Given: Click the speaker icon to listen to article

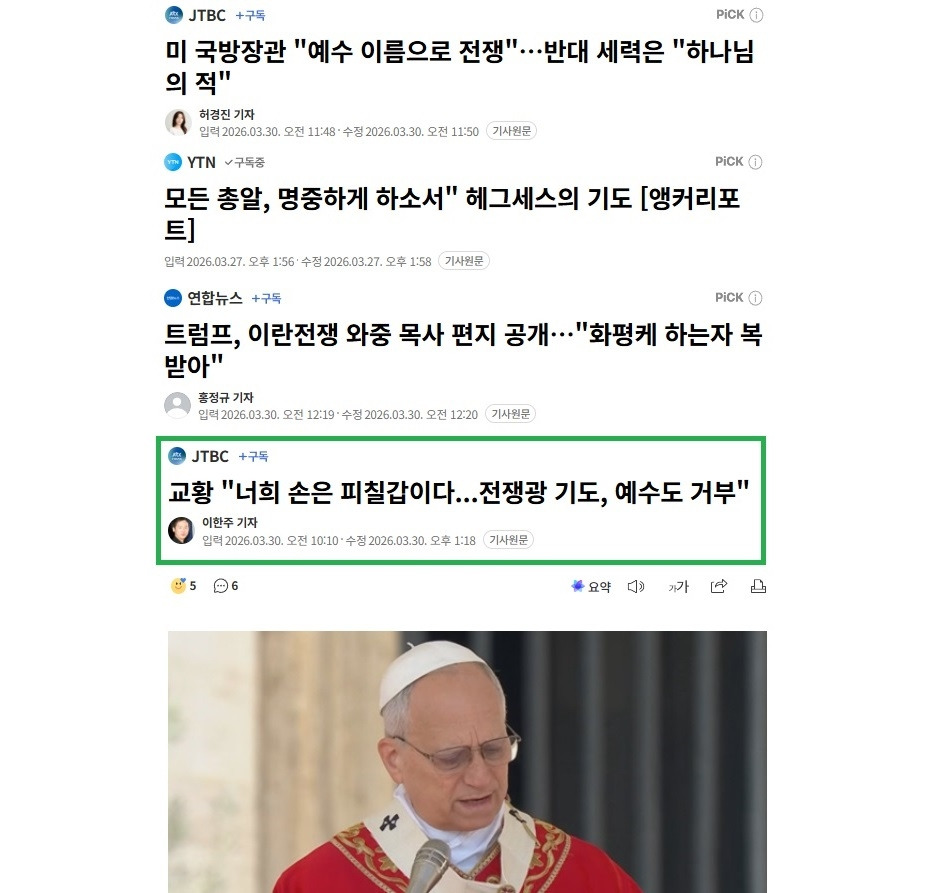Looking at the screenshot, I should click(x=636, y=586).
